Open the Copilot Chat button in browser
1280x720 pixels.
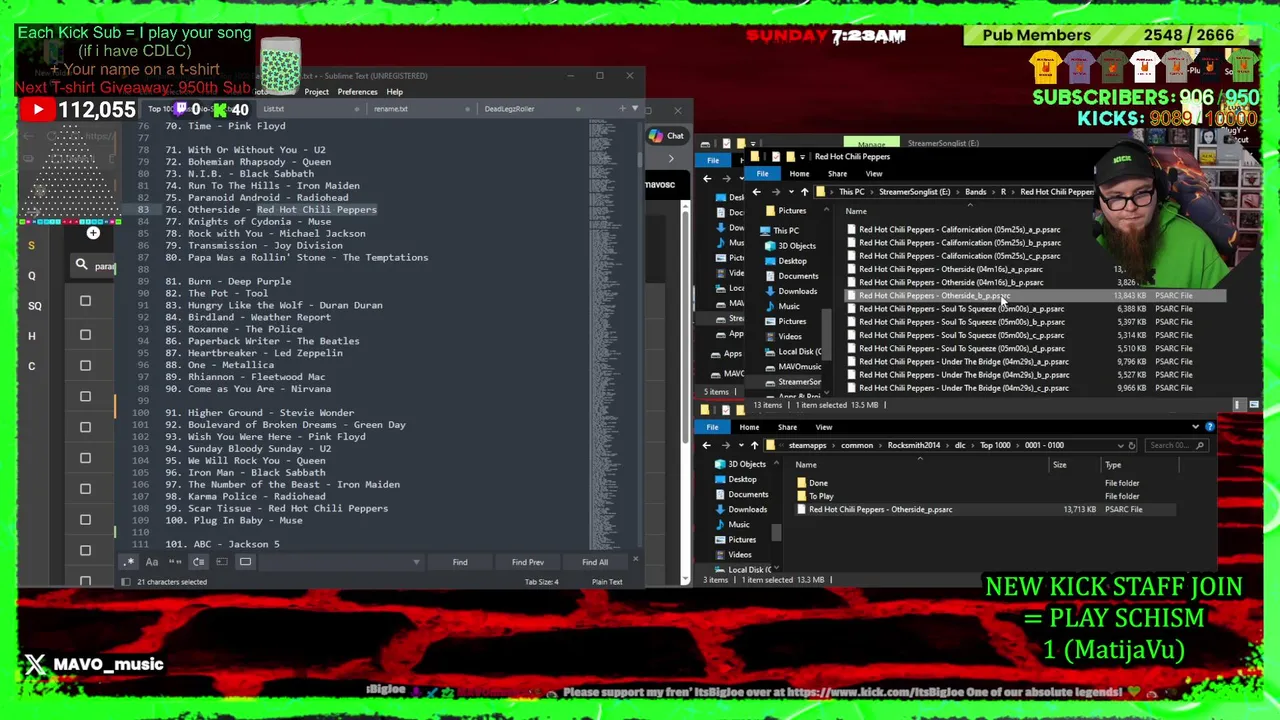click(666, 136)
